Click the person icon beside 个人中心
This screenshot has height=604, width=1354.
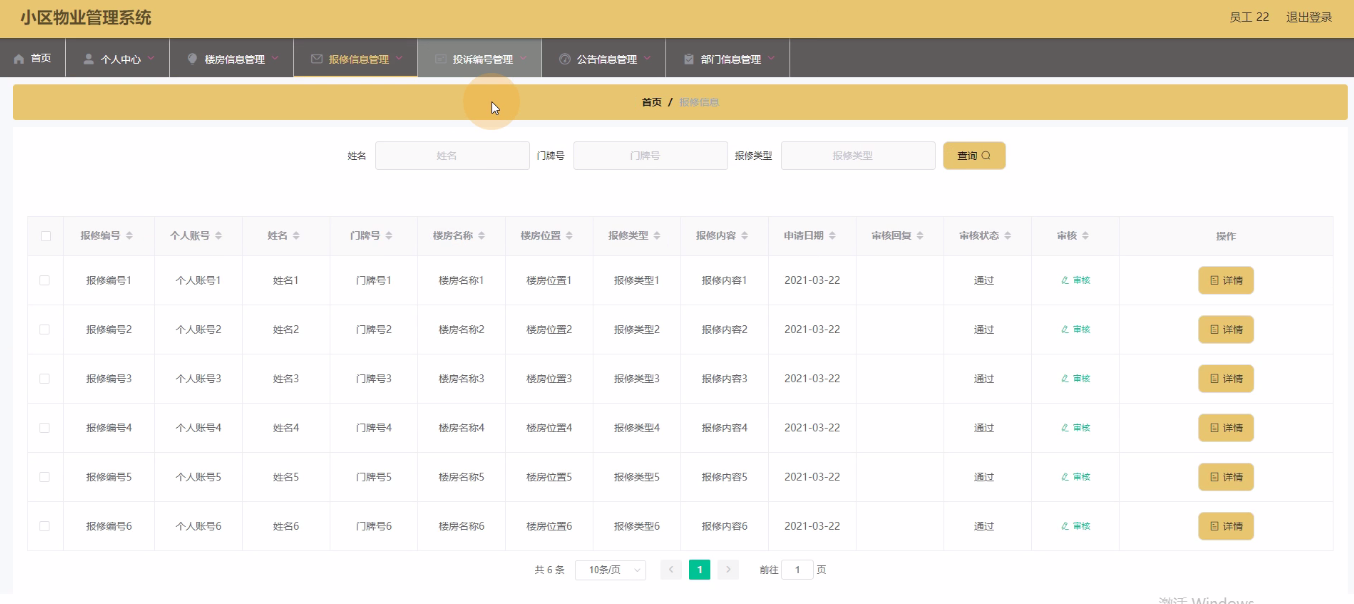click(89, 59)
